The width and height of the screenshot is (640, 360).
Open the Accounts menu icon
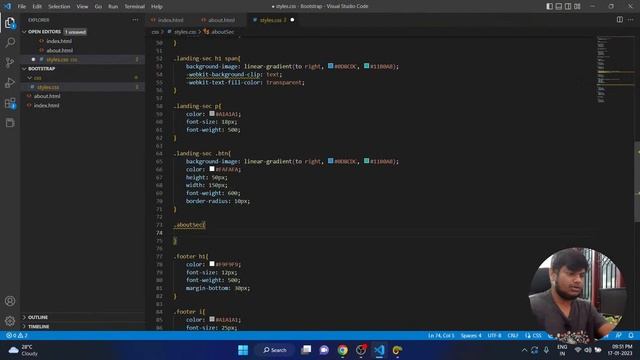pos(10,301)
